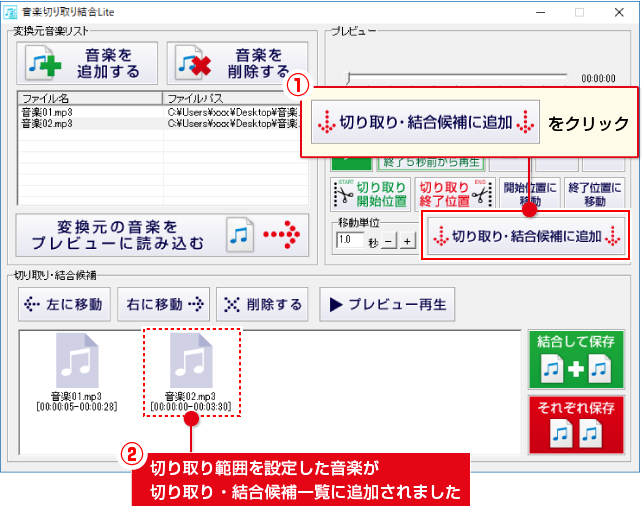Image resolution: width=642 pixels, height=508 pixels.
Task: Click the 結合して保存 green button
Action: 576,360
